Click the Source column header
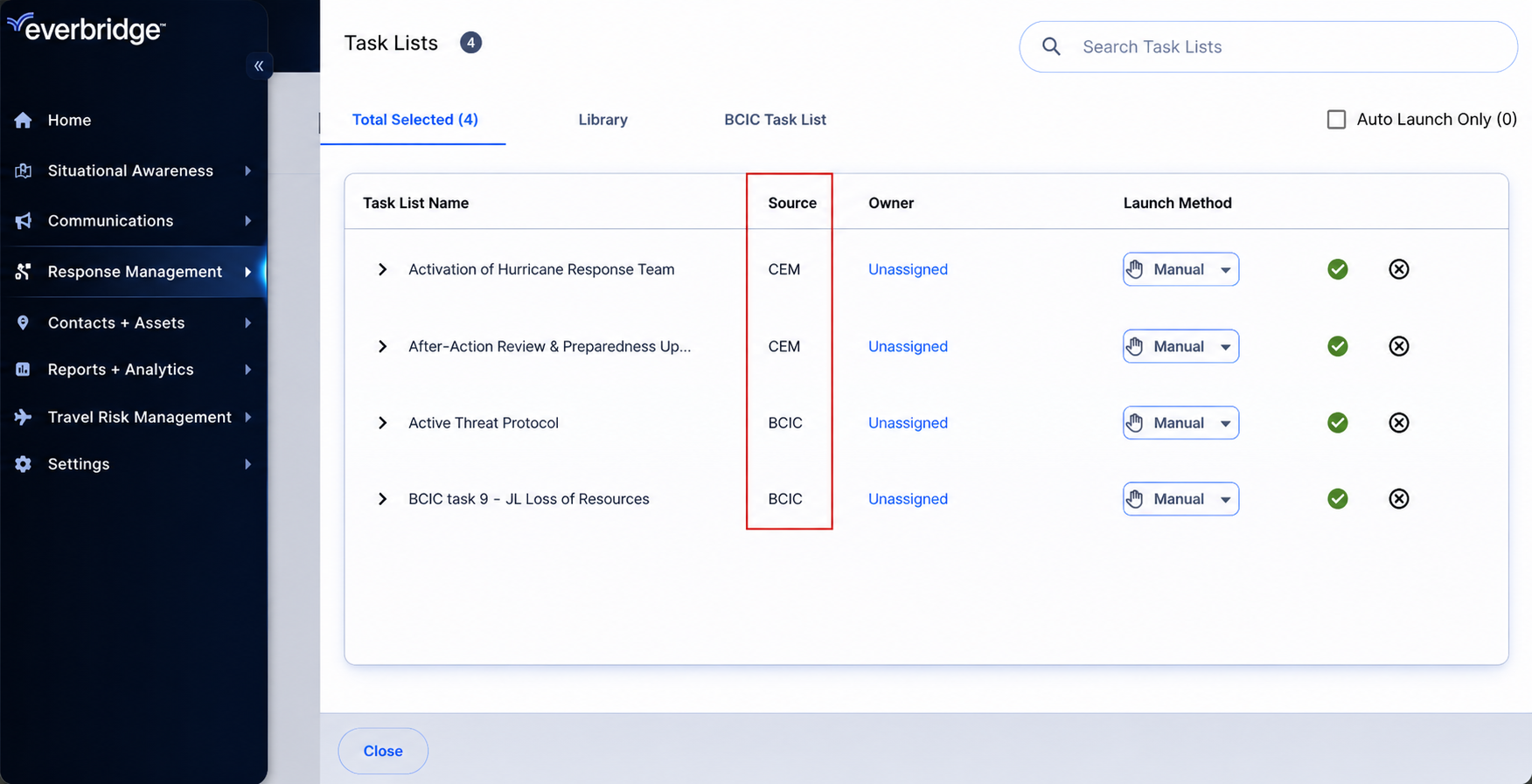Screen dimensions: 1532x784 point(792,203)
